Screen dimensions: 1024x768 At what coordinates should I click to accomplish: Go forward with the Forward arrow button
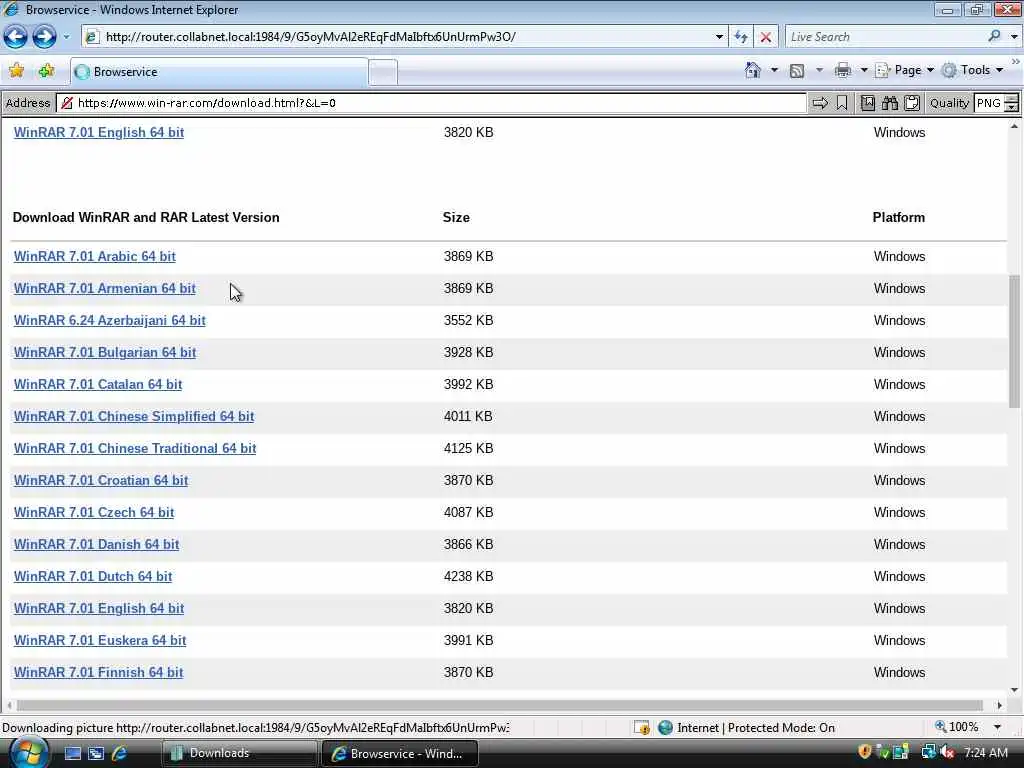pyautogui.click(x=44, y=37)
